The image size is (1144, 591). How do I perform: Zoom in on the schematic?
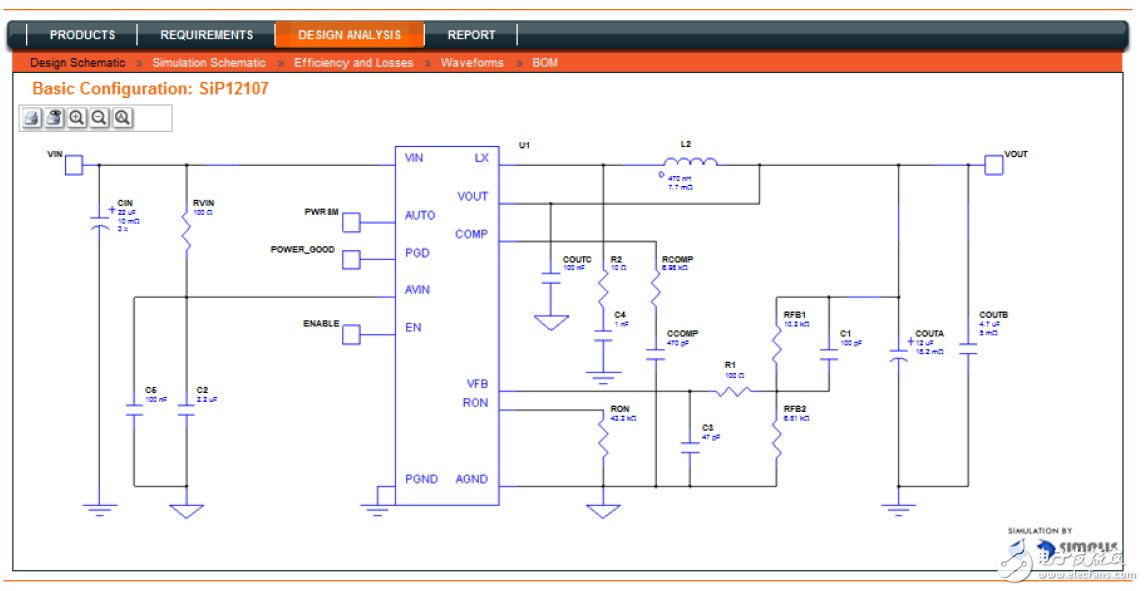point(77,118)
